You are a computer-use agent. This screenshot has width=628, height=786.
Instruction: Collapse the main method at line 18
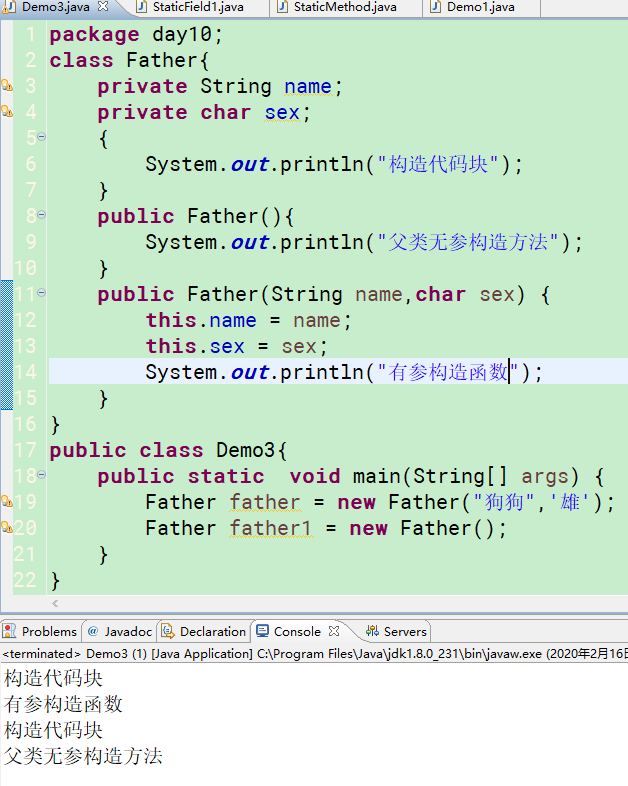42,475
